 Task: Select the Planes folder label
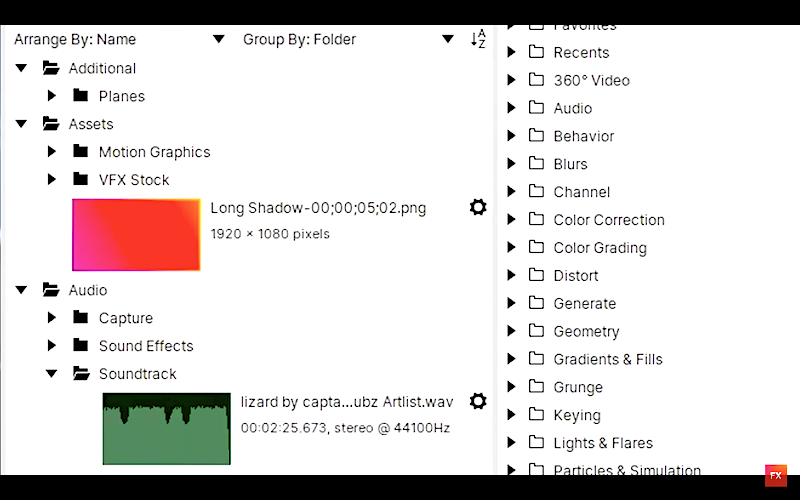[122, 96]
